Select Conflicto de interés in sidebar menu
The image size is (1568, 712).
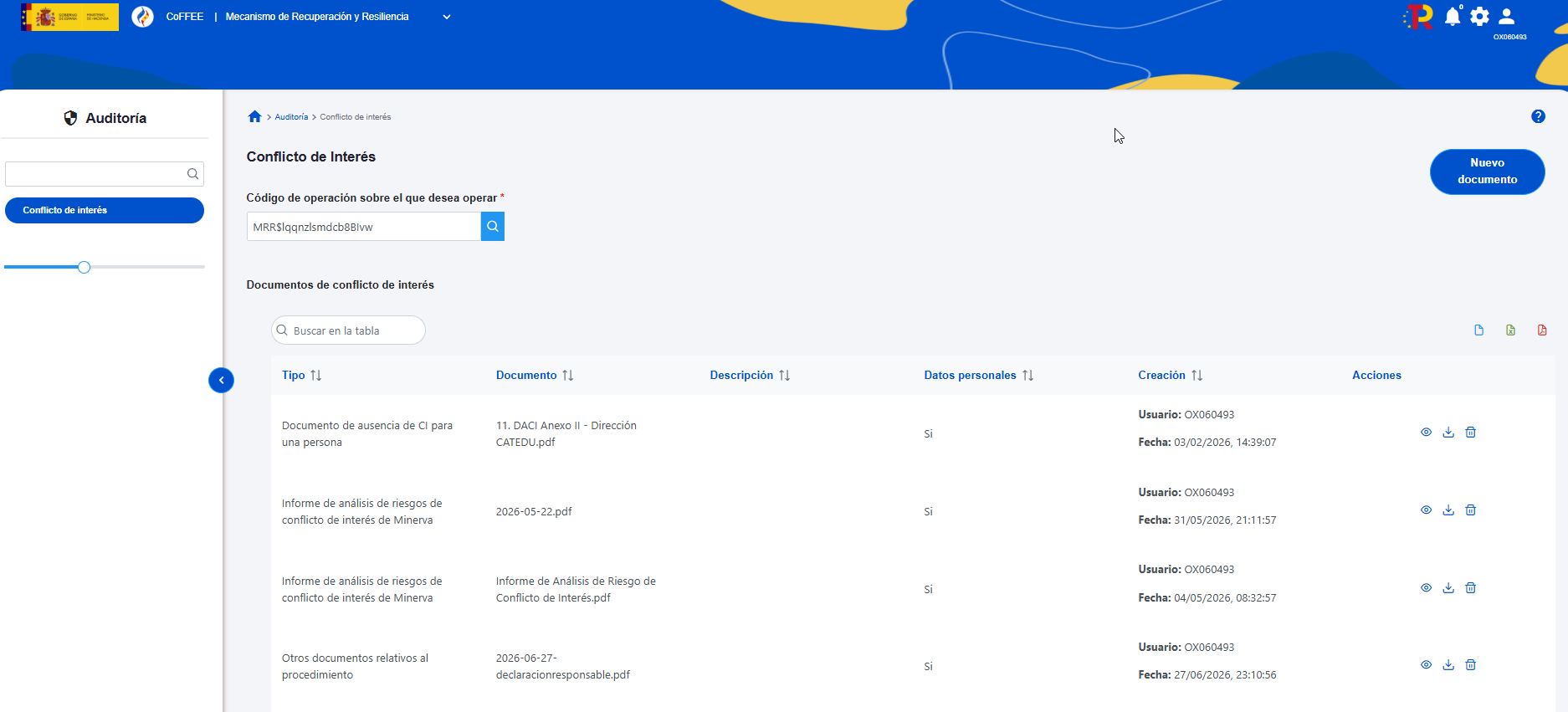[105, 211]
